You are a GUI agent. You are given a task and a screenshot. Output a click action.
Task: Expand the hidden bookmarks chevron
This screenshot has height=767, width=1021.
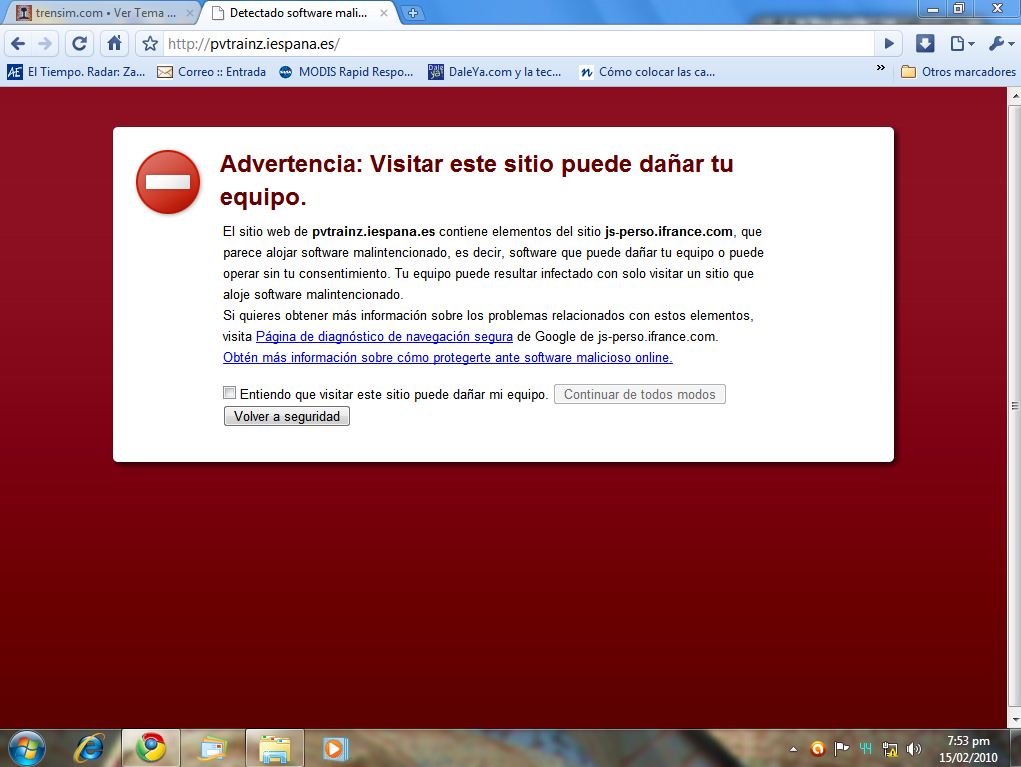click(x=880, y=69)
